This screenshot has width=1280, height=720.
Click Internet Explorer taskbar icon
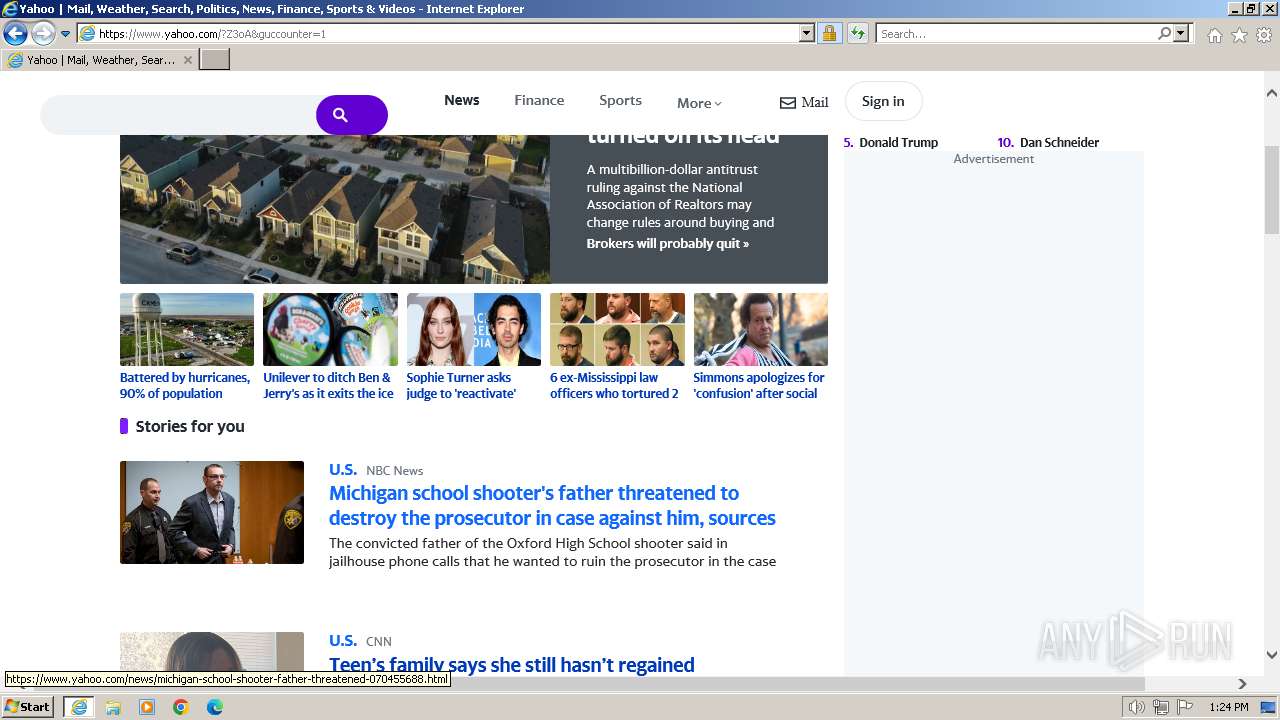[x=78, y=707]
